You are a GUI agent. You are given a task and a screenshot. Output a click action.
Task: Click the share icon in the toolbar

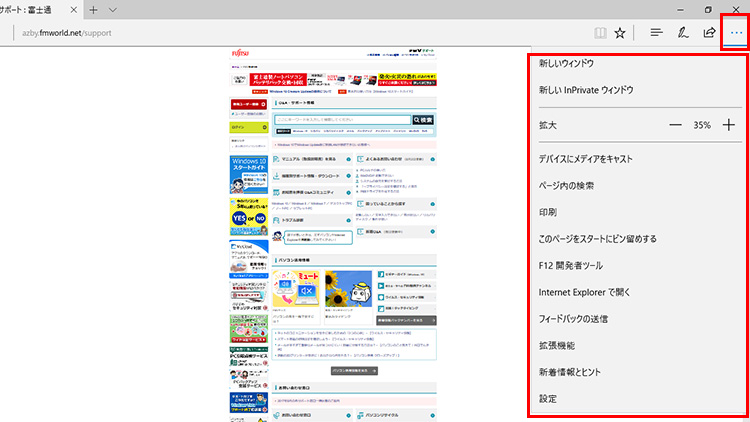(709, 32)
